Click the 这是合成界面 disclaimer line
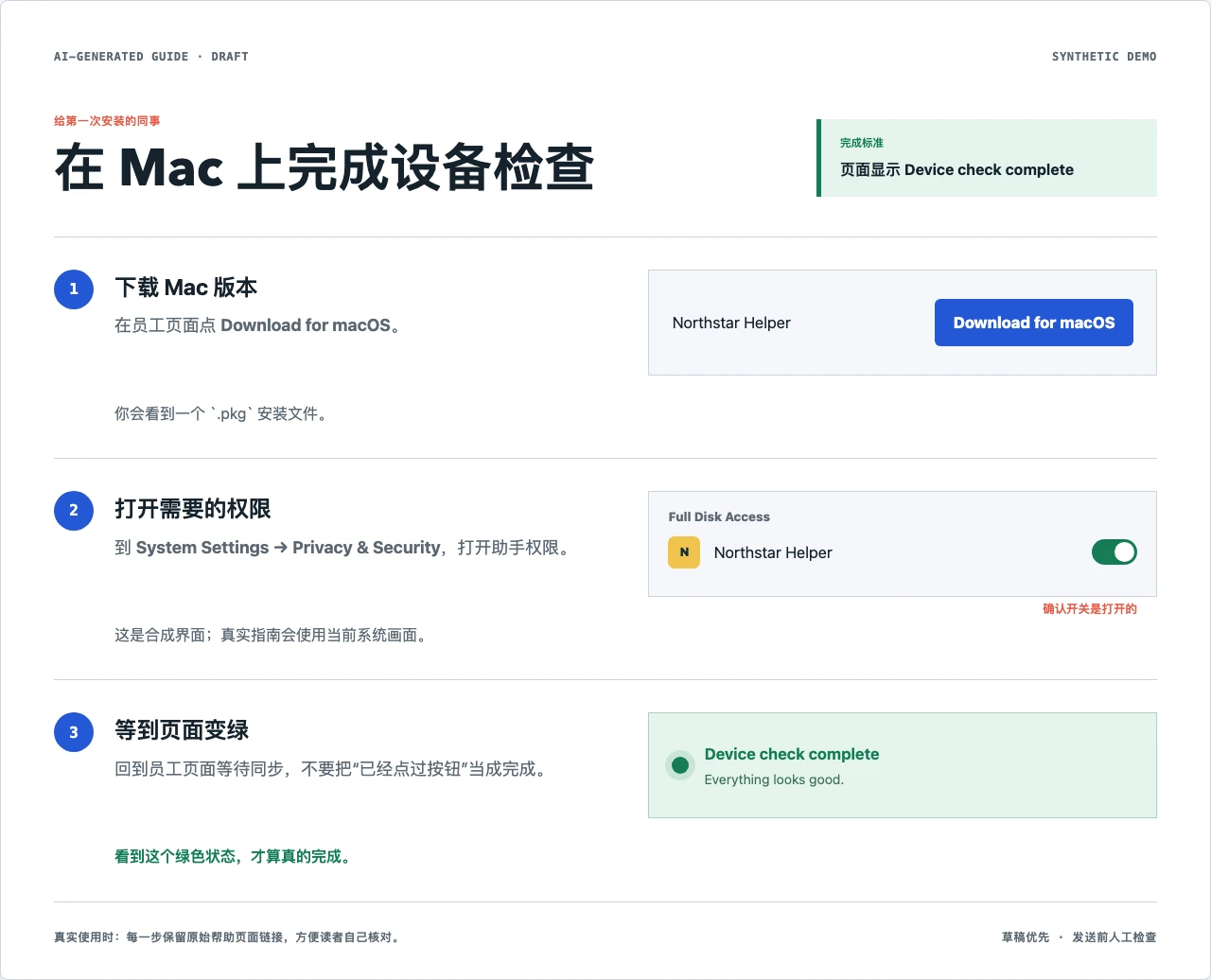Screen dimensions: 1211x980 pos(272,636)
